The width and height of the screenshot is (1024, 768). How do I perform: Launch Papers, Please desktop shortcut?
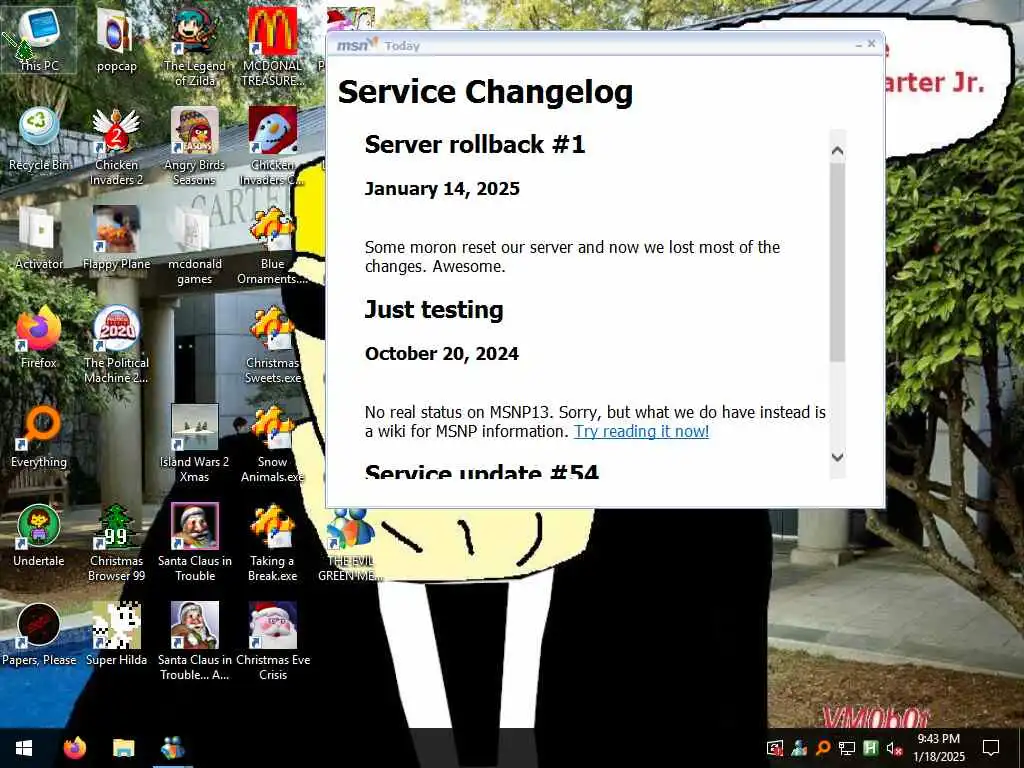tap(39, 635)
